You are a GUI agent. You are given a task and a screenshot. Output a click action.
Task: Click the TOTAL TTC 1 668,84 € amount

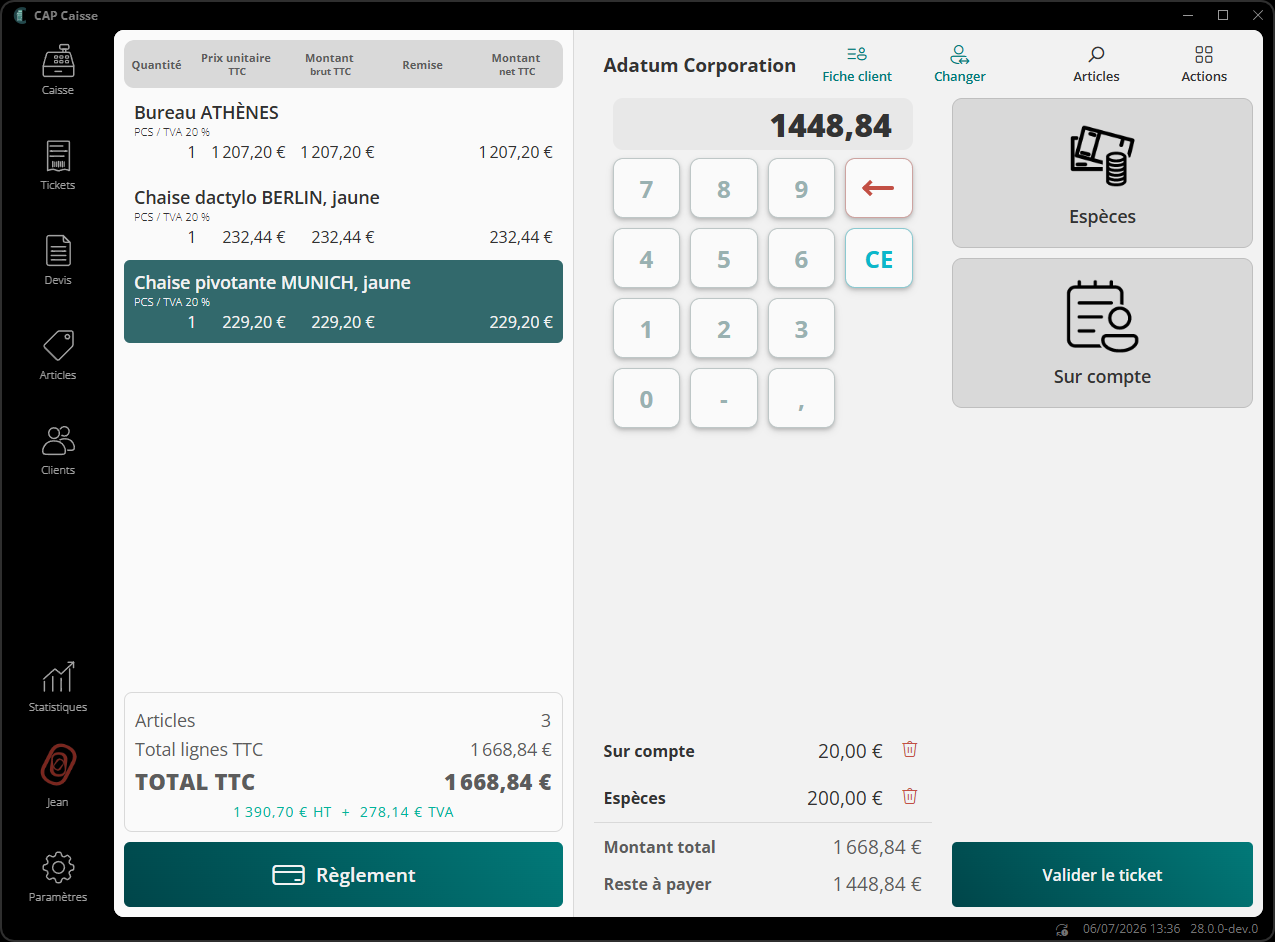498,782
